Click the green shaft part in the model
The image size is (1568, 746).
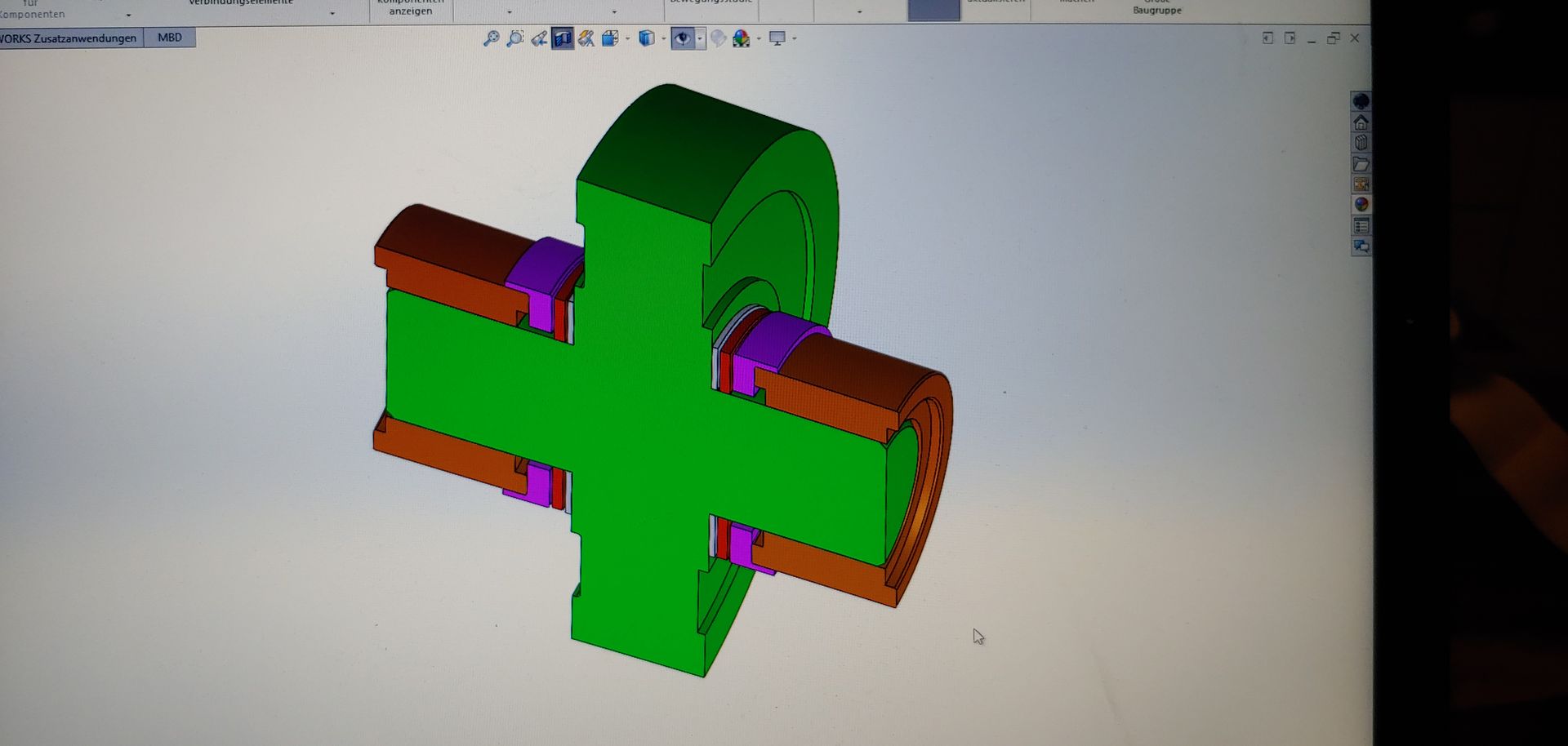pos(637,408)
